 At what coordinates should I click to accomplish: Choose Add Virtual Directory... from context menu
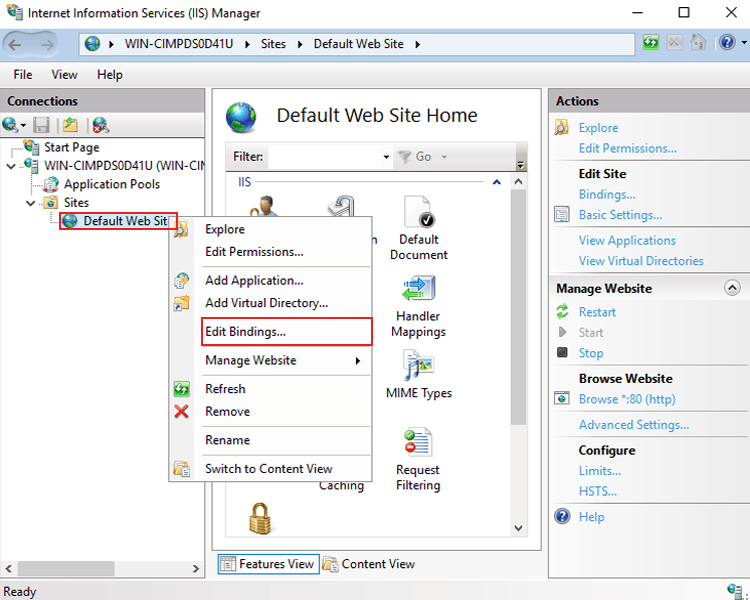coord(271,303)
